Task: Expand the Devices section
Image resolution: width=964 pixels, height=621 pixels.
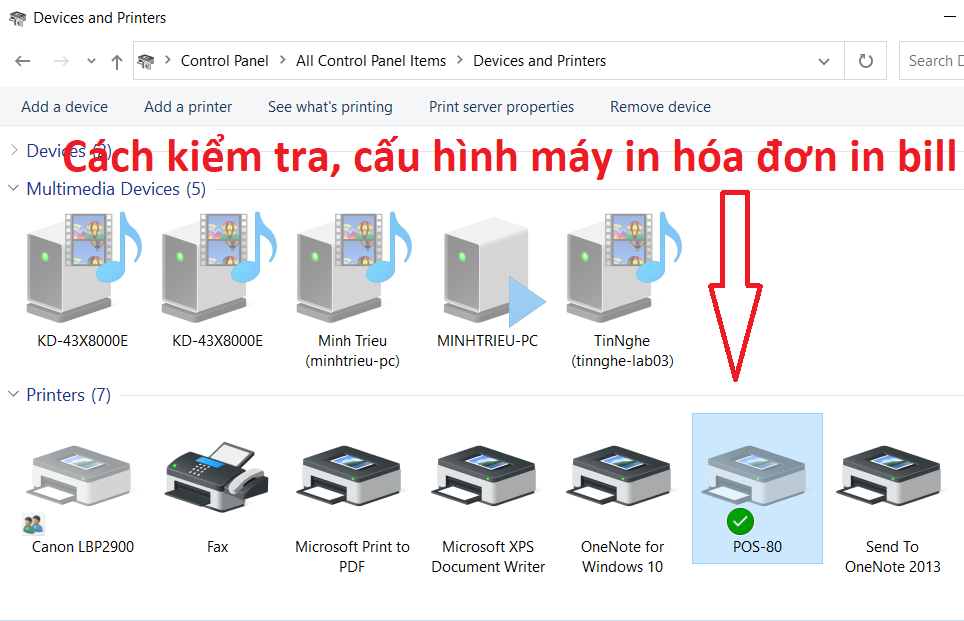Action: click(13, 150)
